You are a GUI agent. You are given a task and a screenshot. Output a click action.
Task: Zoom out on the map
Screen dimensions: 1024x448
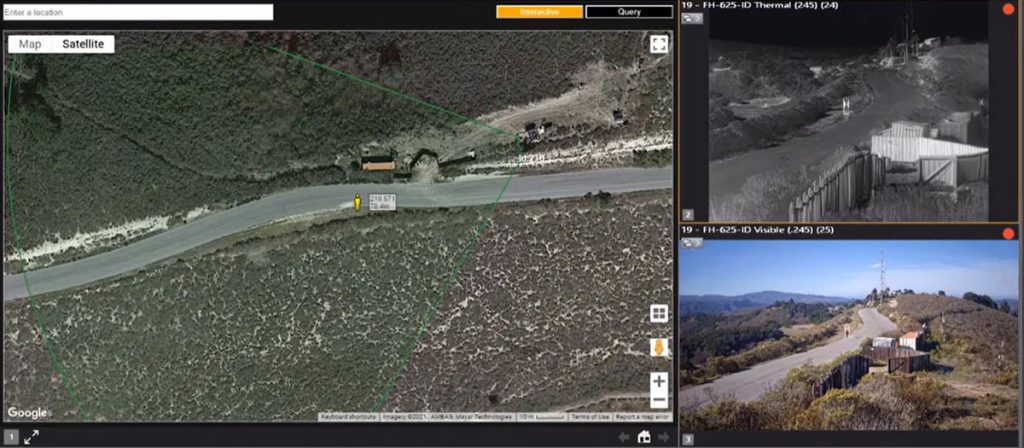pos(659,400)
